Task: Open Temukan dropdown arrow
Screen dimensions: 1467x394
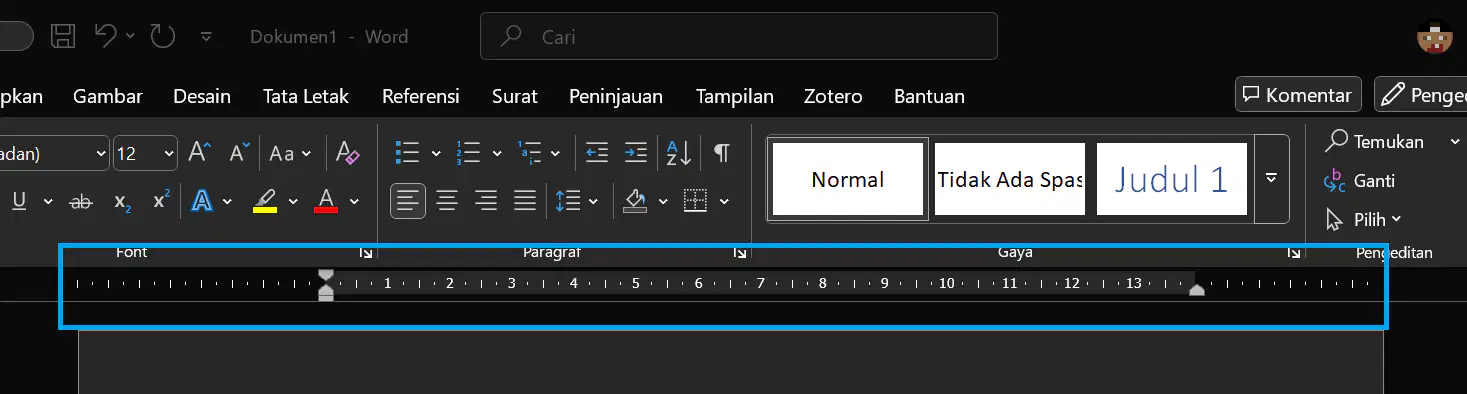Action: (1455, 142)
